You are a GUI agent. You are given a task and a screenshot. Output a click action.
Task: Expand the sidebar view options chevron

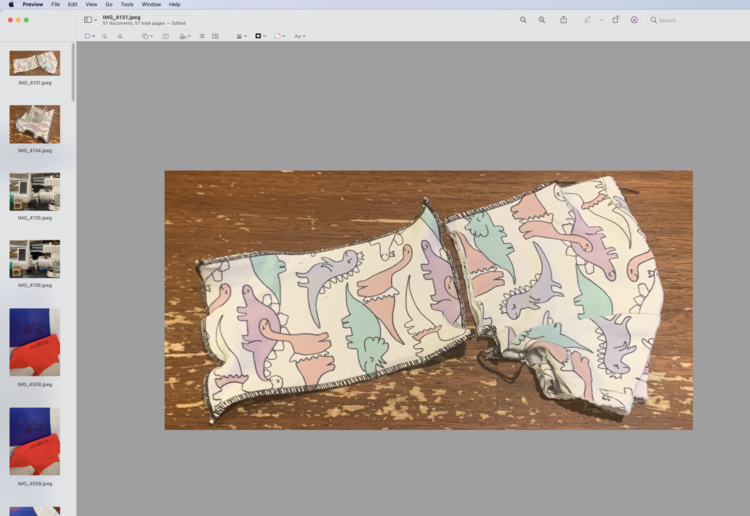96,20
